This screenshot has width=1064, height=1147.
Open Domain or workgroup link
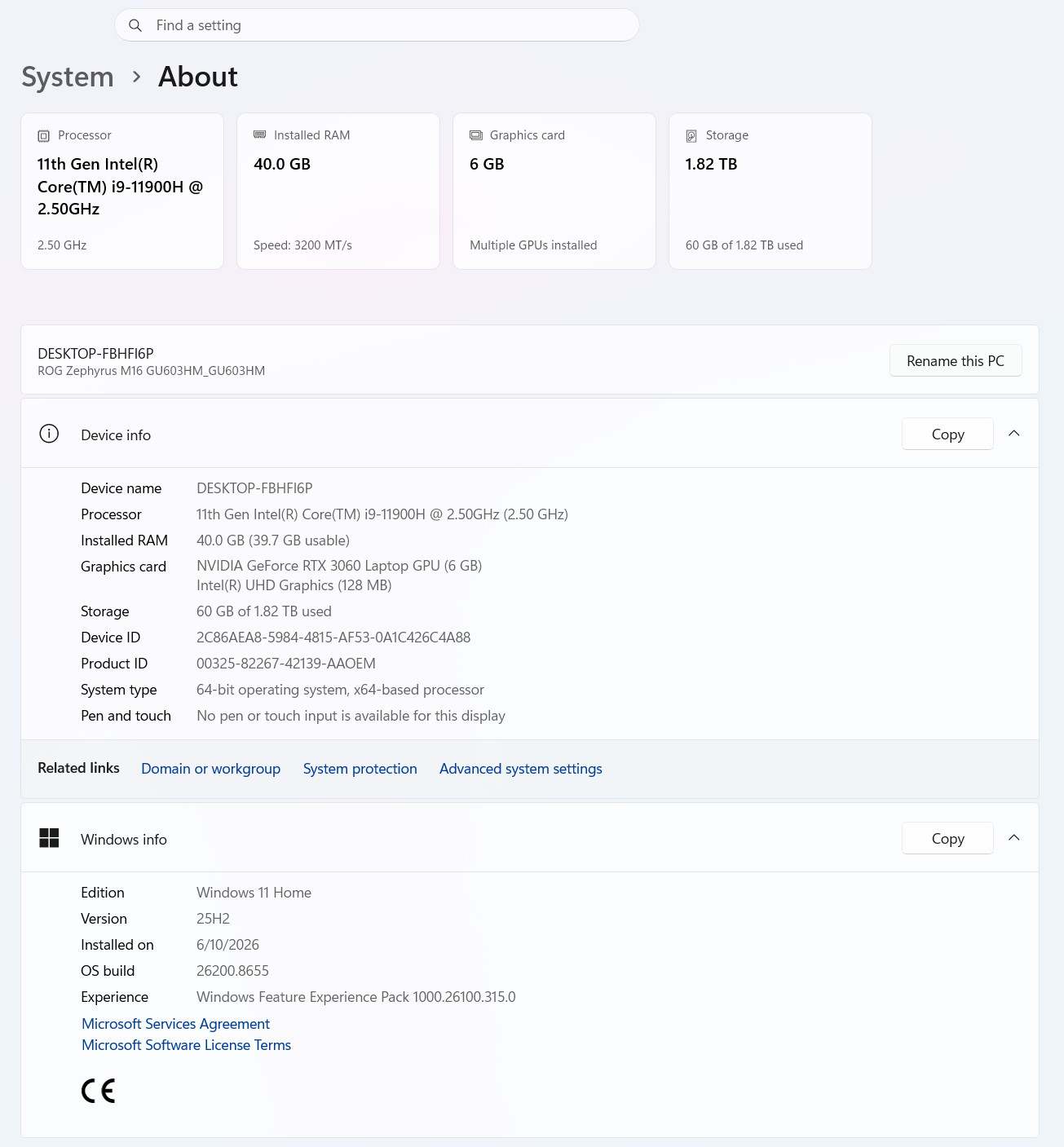[x=210, y=769]
